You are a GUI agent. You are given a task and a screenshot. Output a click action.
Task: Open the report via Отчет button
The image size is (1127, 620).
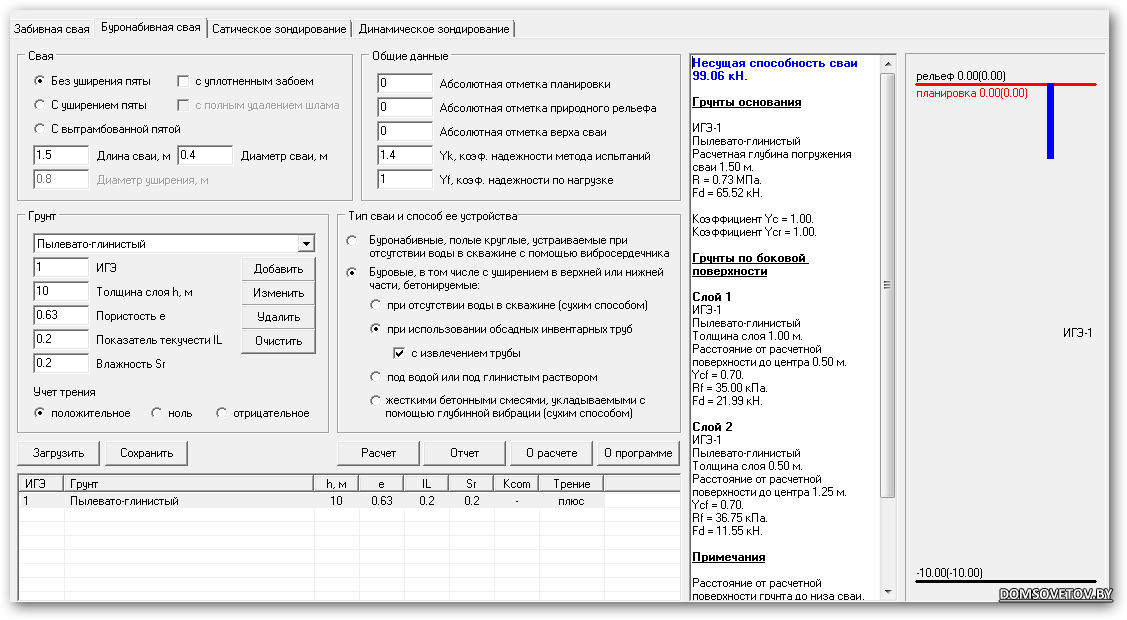point(464,453)
